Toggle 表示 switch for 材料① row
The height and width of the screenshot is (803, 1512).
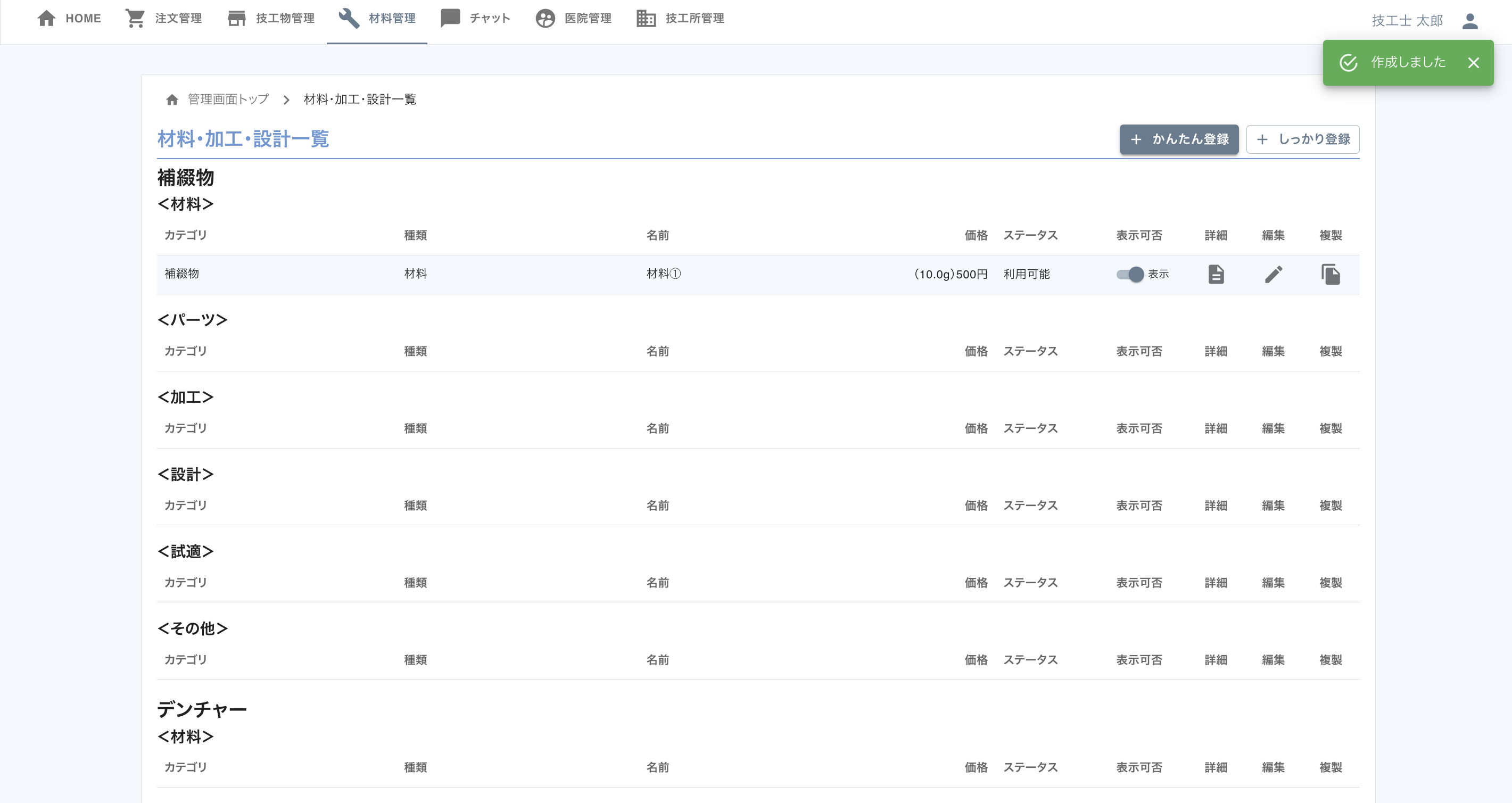[1130, 274]
